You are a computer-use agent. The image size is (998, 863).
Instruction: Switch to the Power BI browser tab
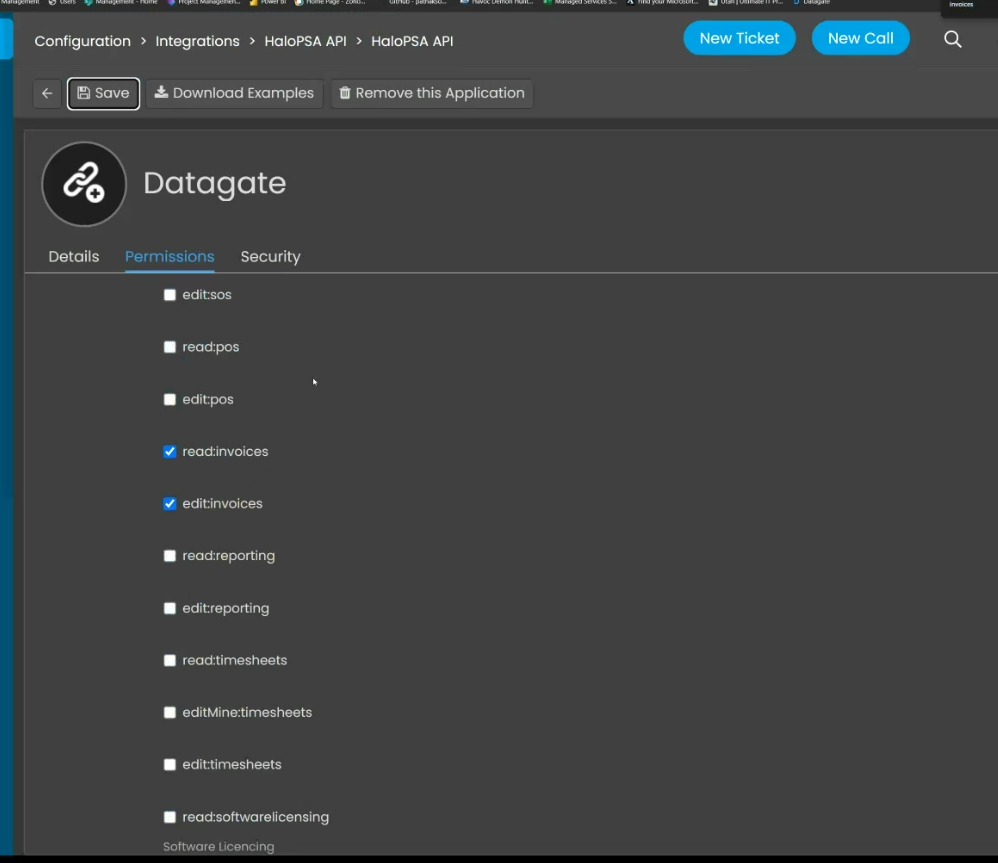[x=266, y=3]
